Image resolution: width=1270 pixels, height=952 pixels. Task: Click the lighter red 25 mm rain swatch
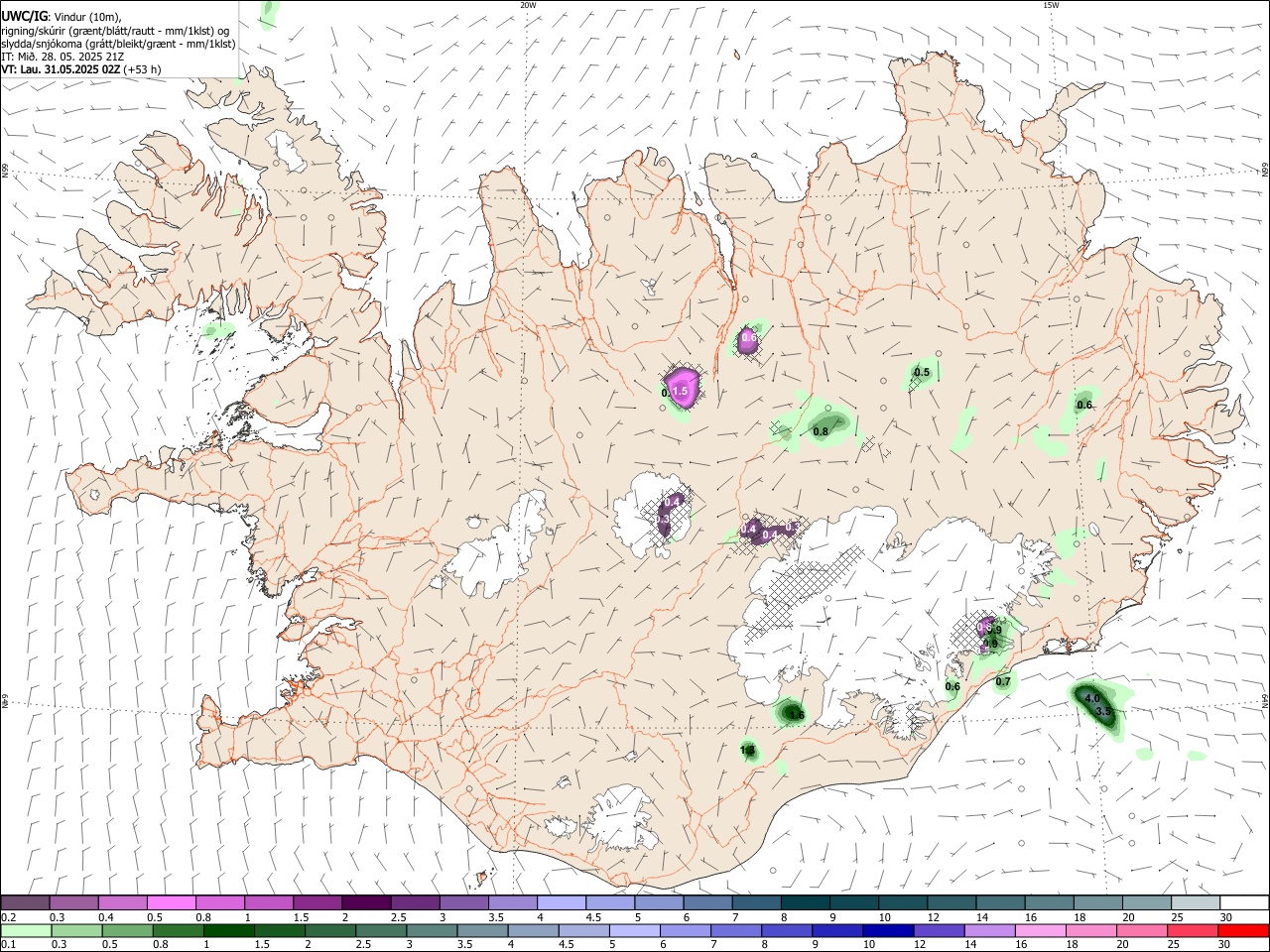point(1193,931)
